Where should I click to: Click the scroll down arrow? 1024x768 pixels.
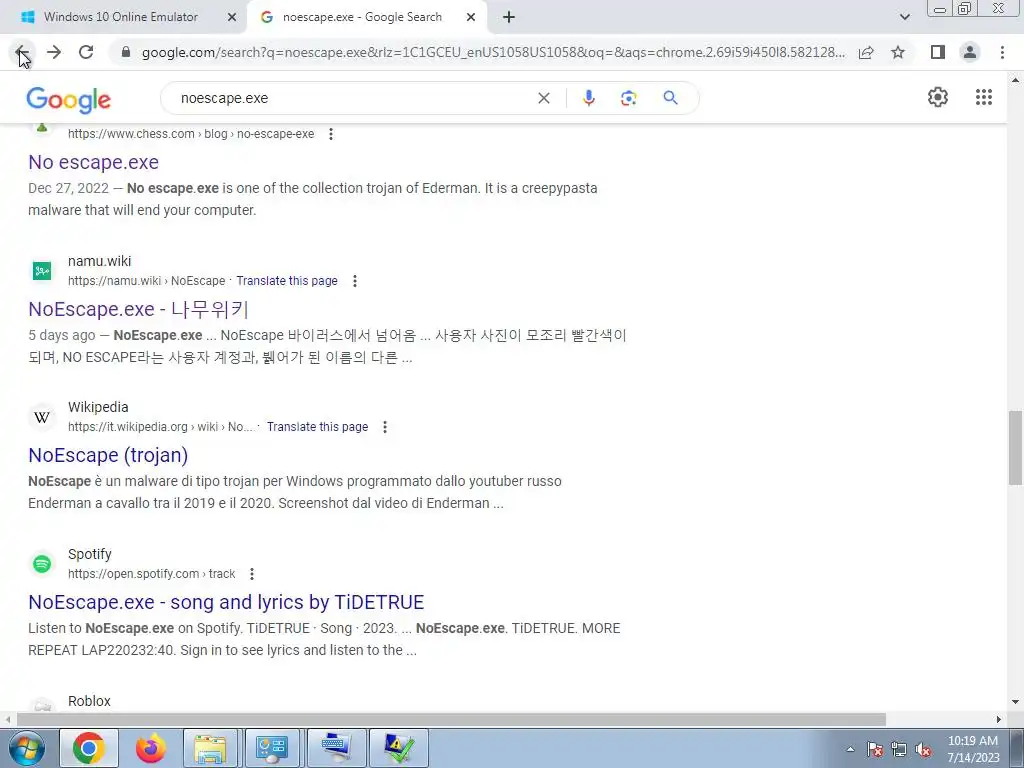(x=1015, y=703)
